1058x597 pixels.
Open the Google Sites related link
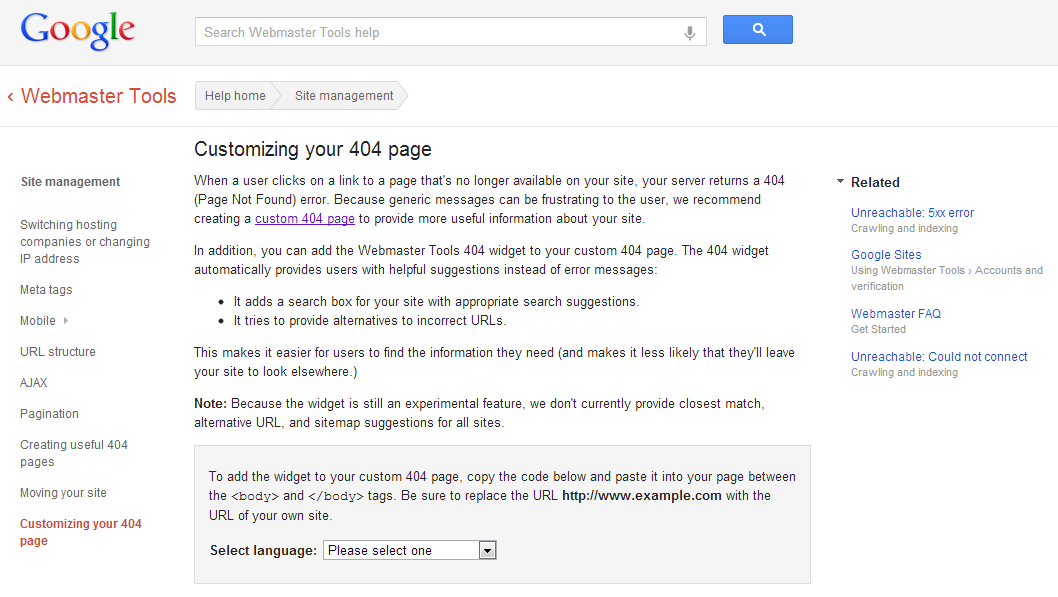coord(886,254)
